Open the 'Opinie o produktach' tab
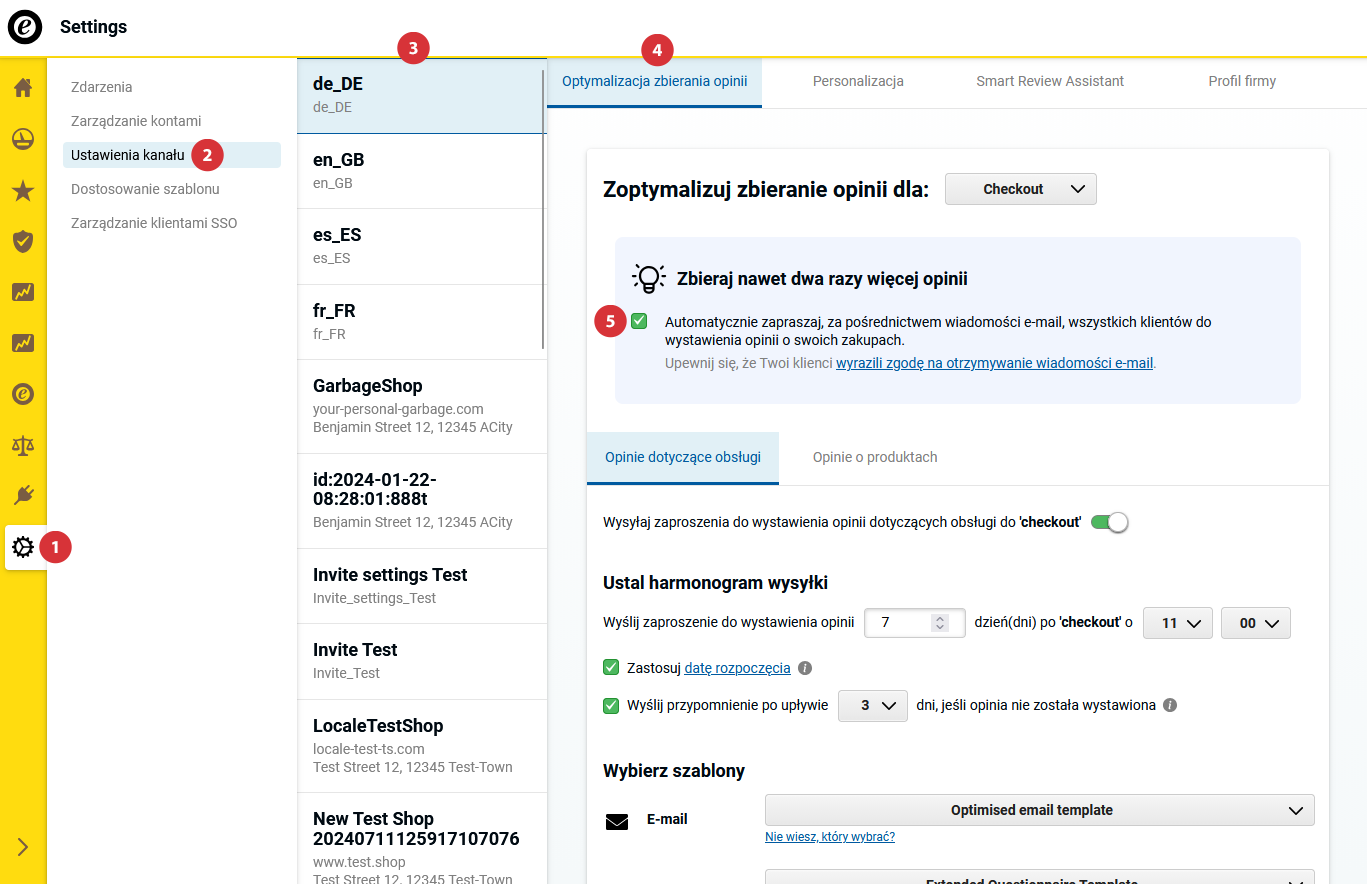This screenshot has height=884, width=1367. 875,457
